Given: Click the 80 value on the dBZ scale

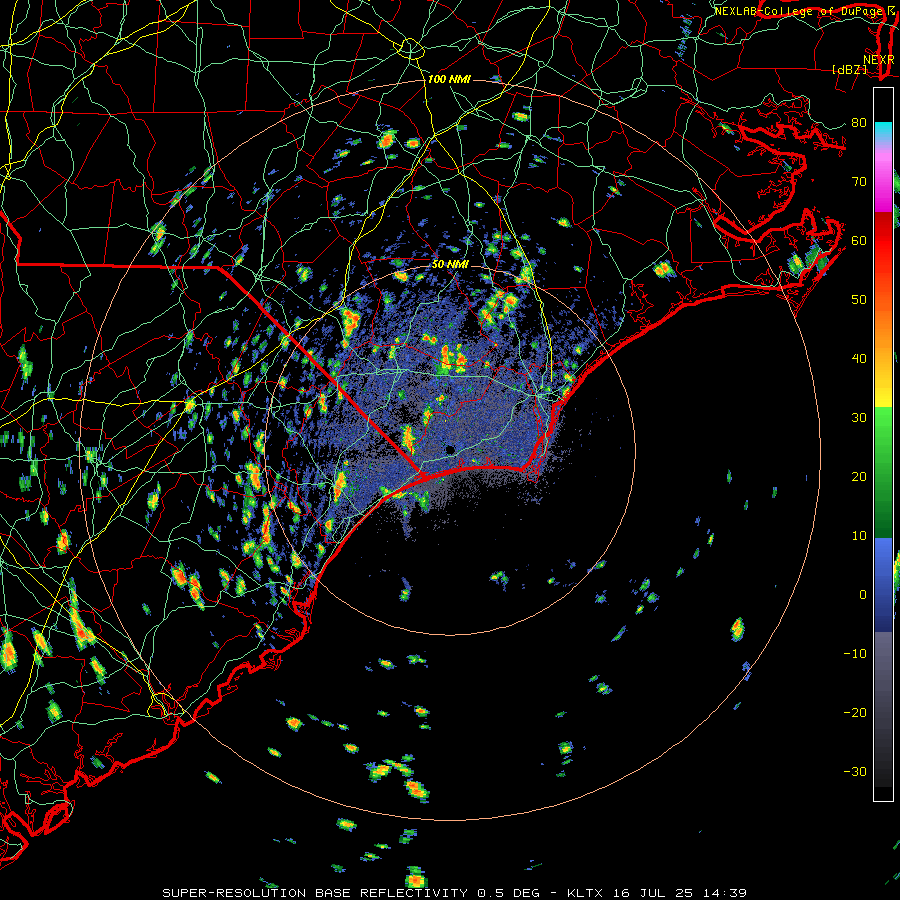Looking at the screenshot, I should point(859,122).
